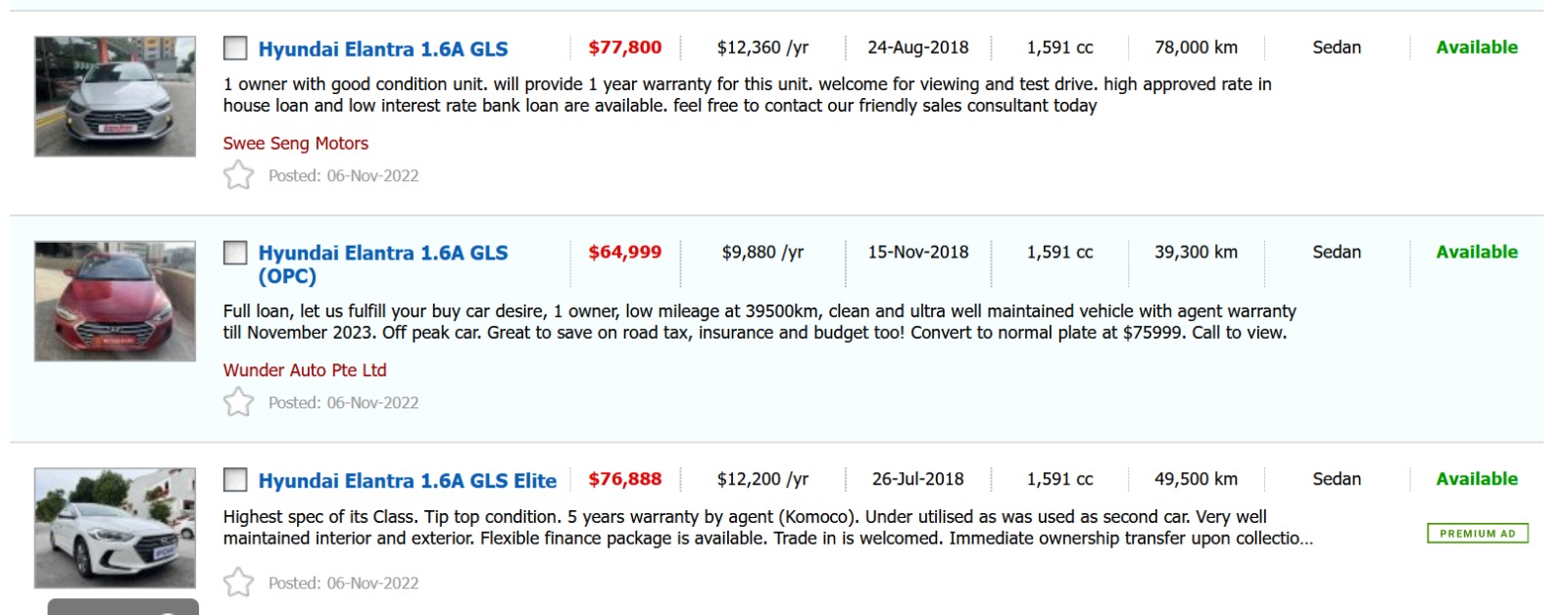Open the silver Elantra car photo
This screenshot has height=615, width=1568.
(x=115, y=96)
